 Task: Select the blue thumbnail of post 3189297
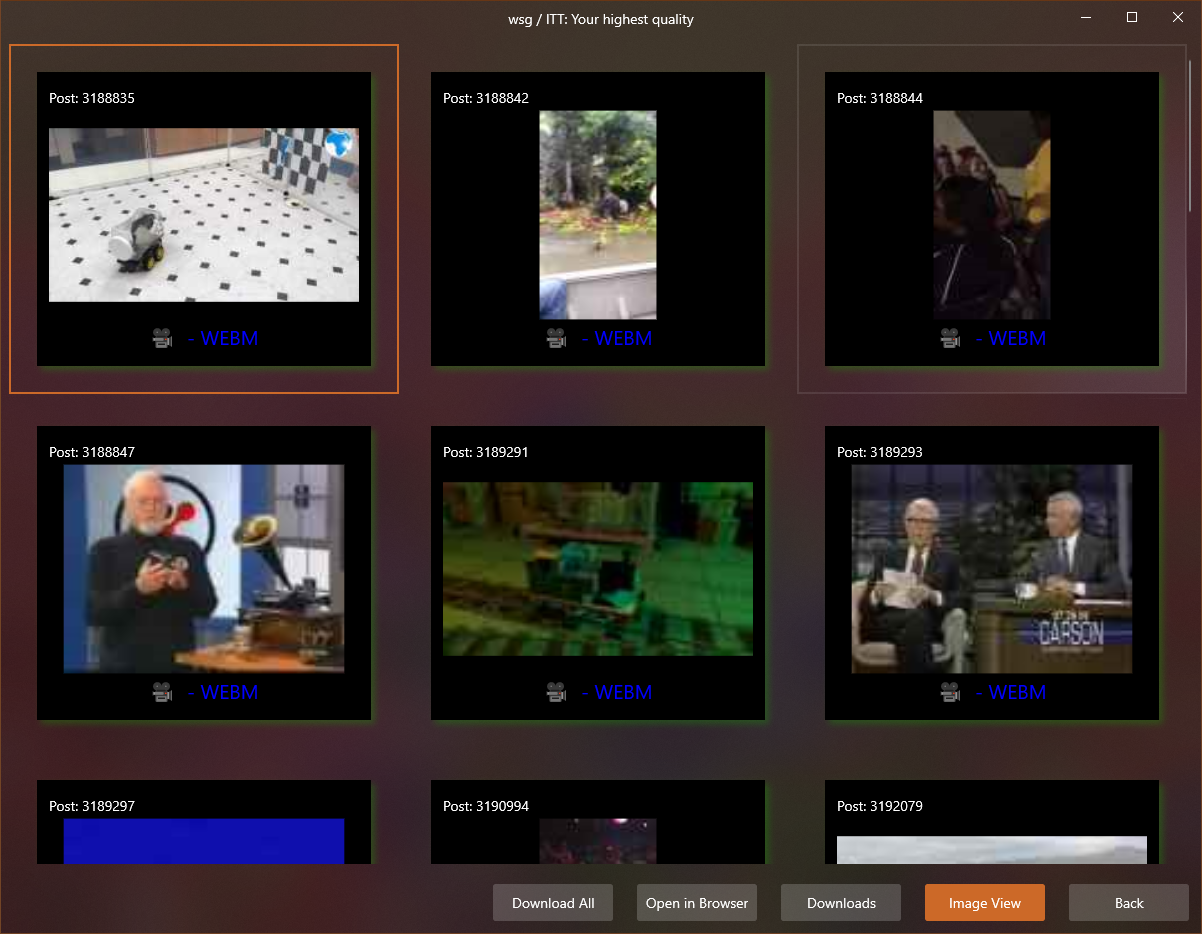(204, 841)
